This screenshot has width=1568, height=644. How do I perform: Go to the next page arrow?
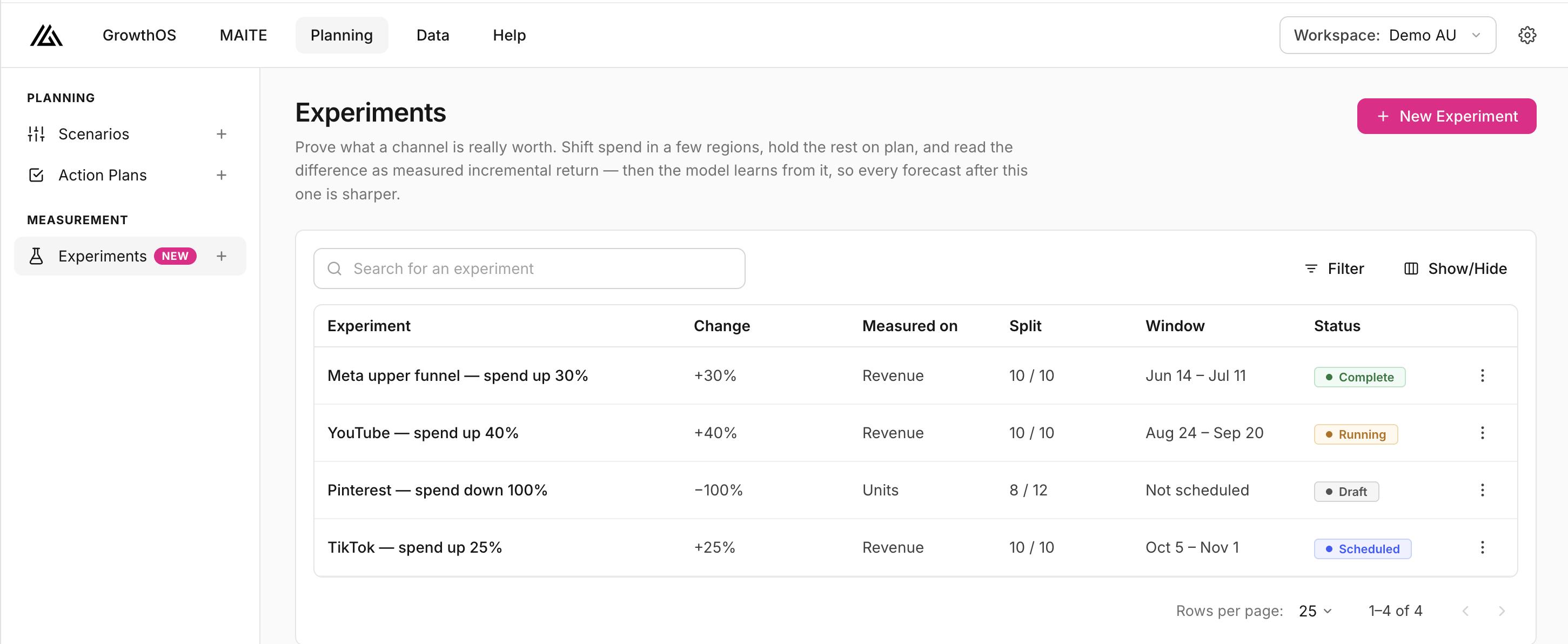point(1501,611)
